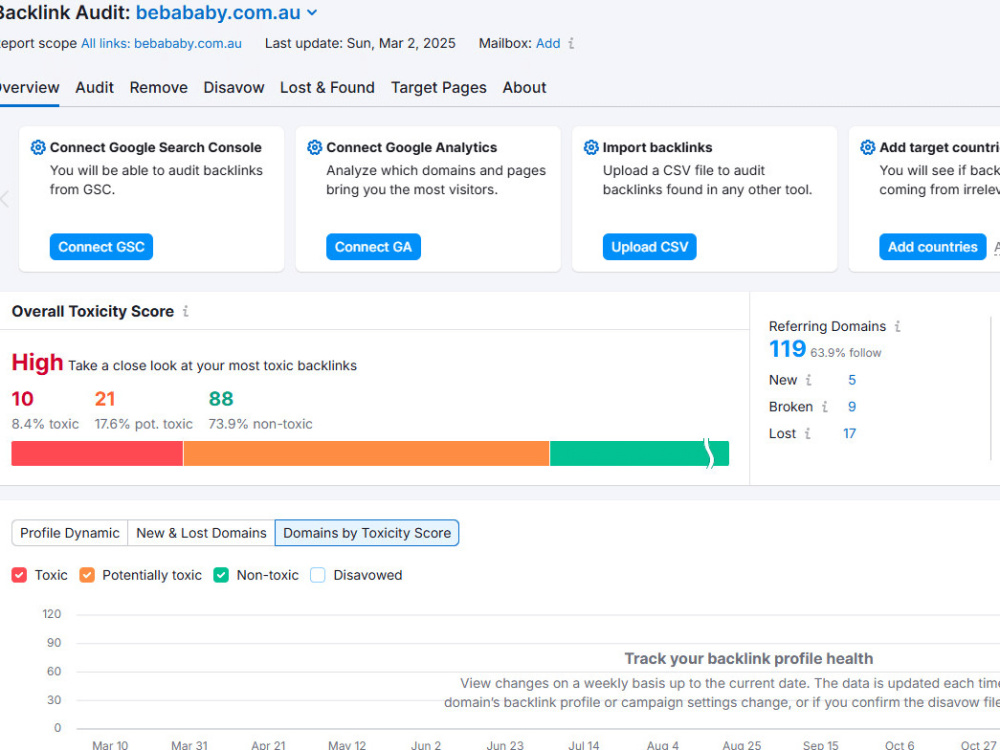Viewport: 1000px width, 750px height.
Task: Open report scope All links: bebababy.com.au
Action: click(161, 43)
